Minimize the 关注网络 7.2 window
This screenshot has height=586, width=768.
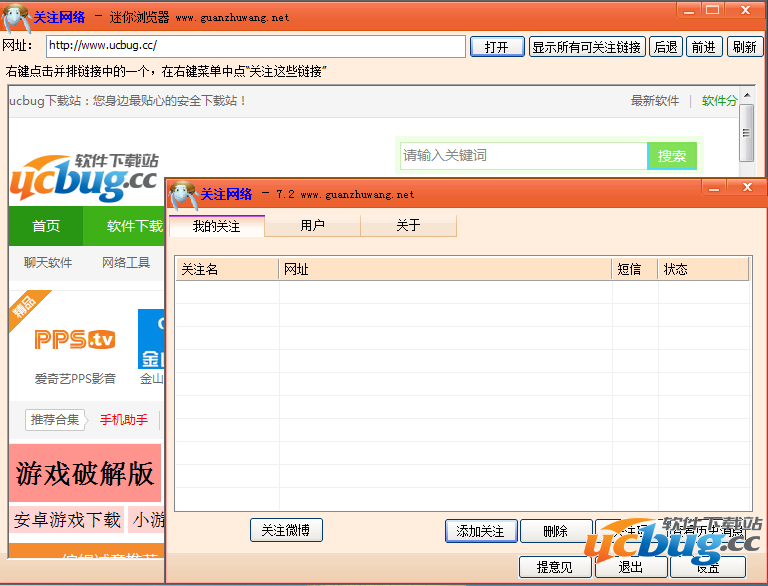pyautogui.click(x=714, y=187)
